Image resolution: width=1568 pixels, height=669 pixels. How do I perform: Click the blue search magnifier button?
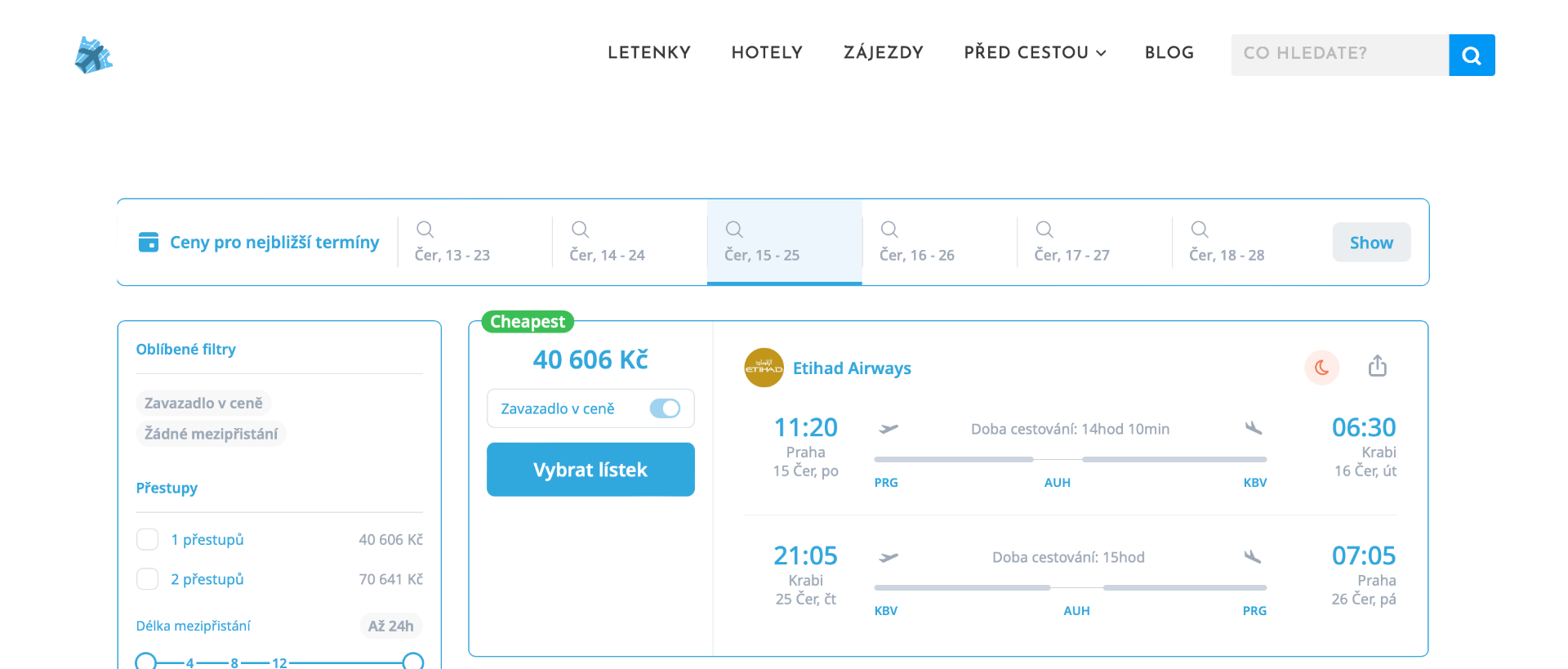coord(1472,55)
